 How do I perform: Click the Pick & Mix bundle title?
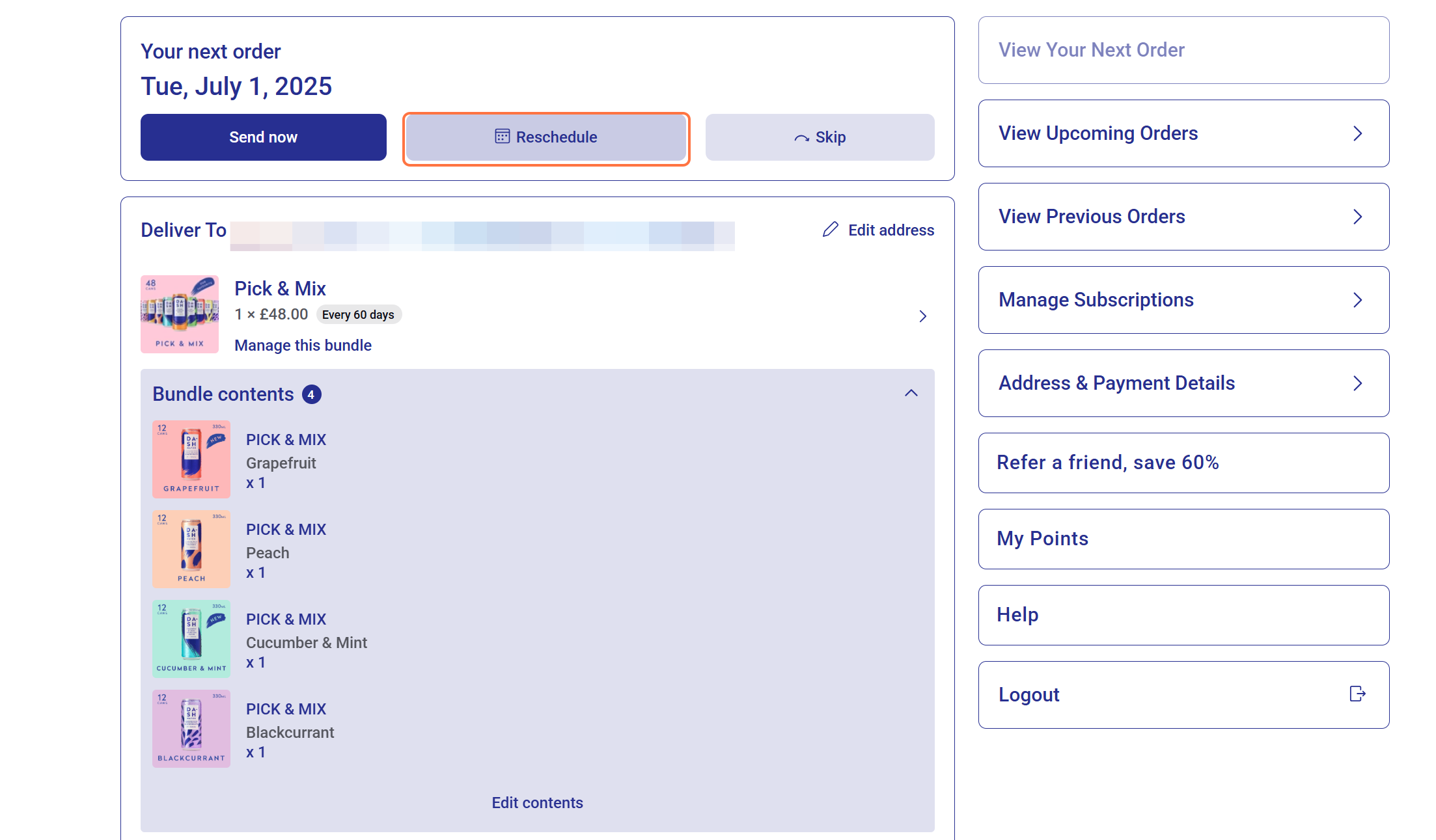tap(280, 288)
